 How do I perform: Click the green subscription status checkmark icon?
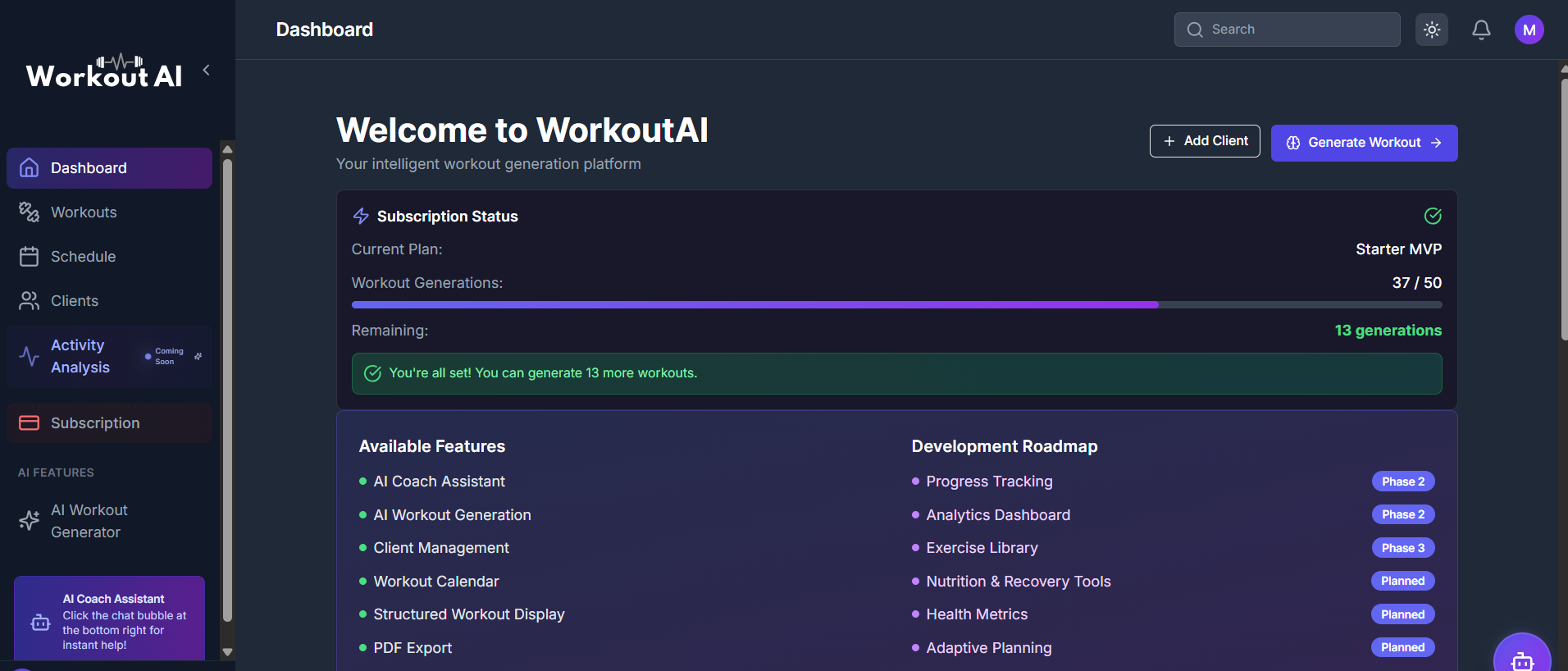tap(1433, 216)
